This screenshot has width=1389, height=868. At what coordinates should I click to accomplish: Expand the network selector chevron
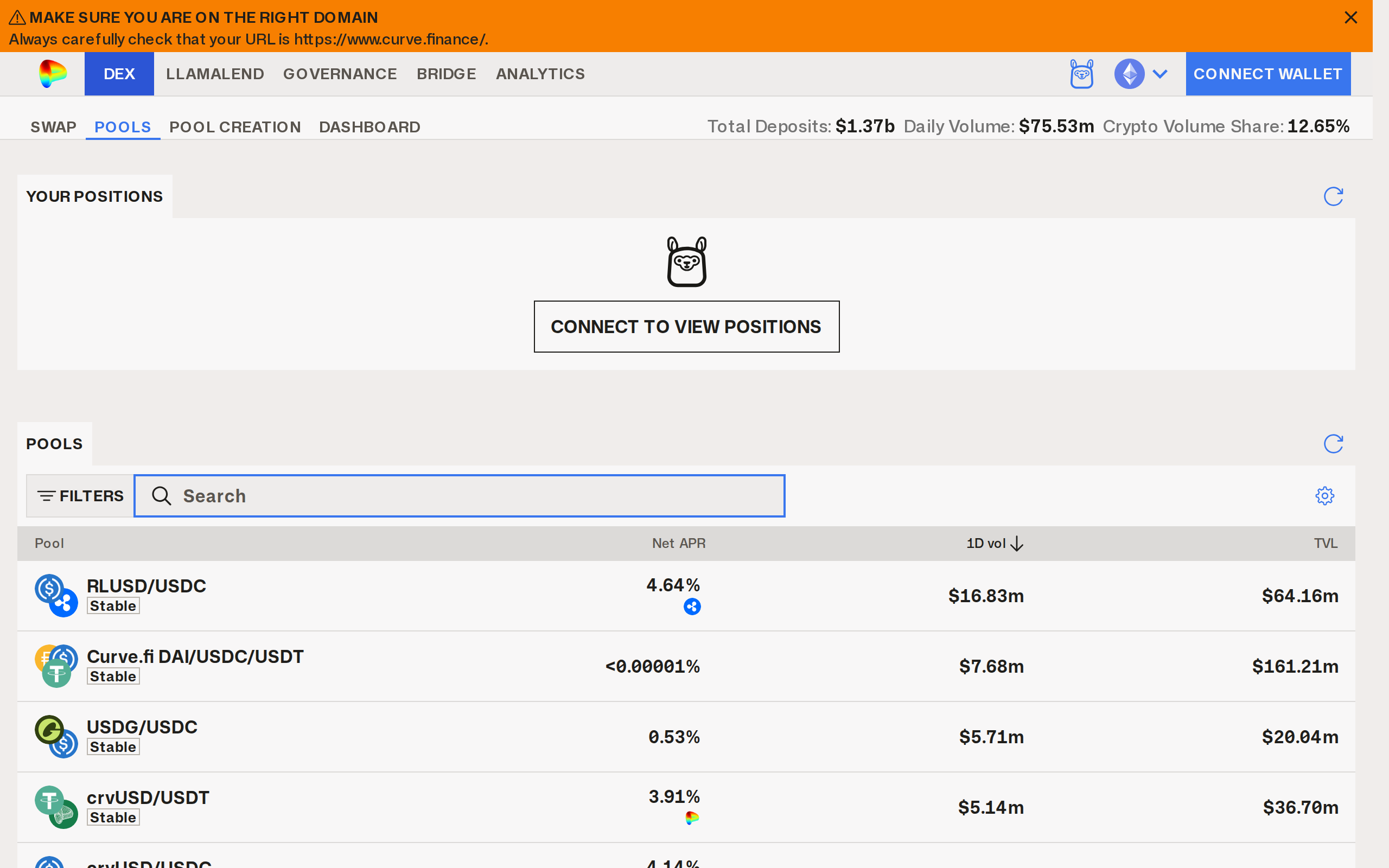1160,74
